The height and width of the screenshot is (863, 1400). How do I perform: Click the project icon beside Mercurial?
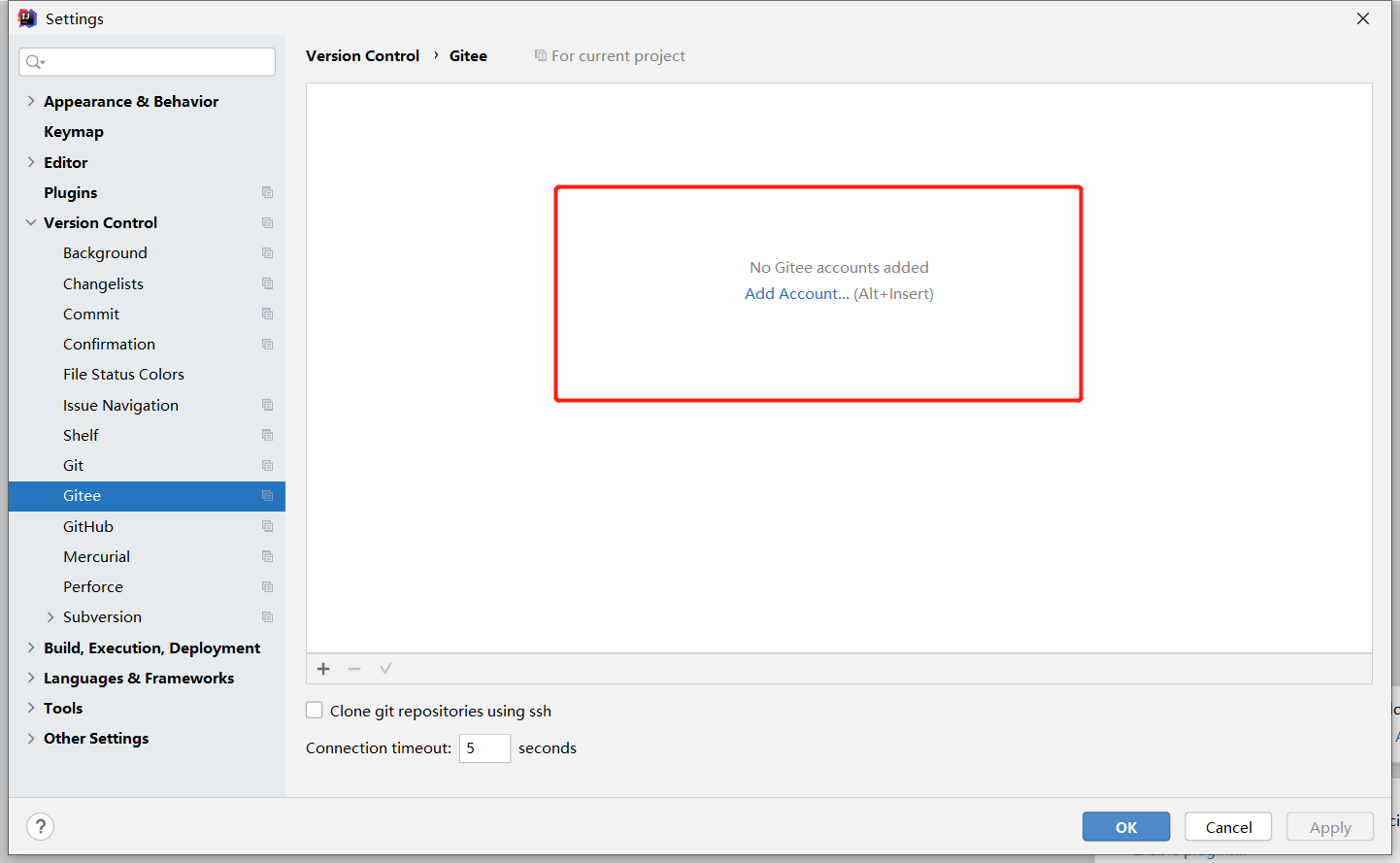tap(267, 556)
